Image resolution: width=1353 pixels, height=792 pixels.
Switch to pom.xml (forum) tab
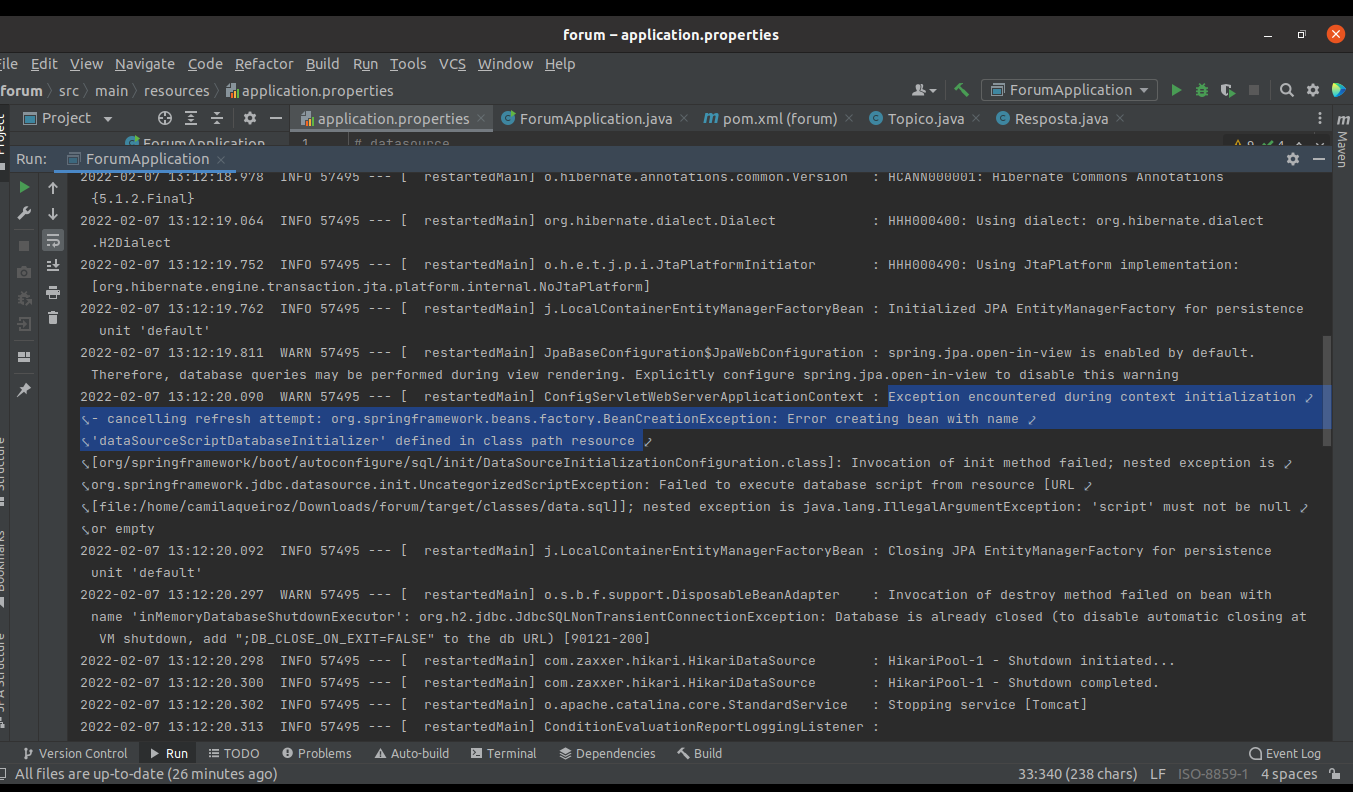(x=769, y=119)
